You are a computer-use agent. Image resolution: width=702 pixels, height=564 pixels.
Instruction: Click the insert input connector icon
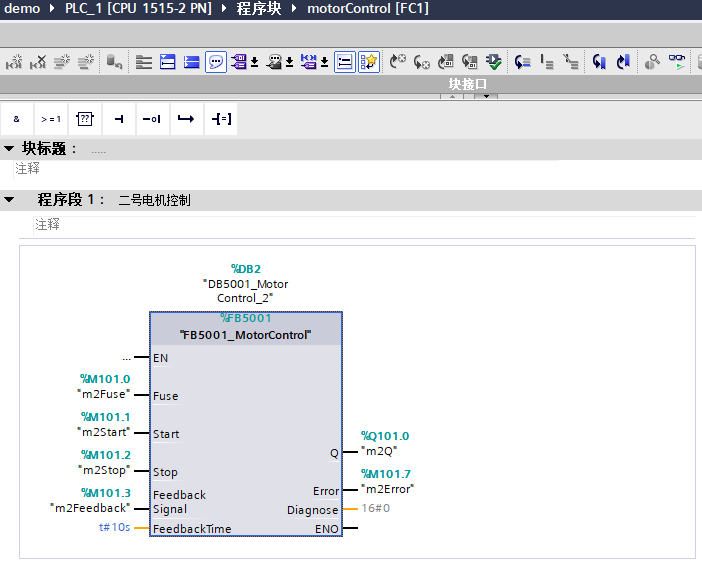[x=119, y=119]
